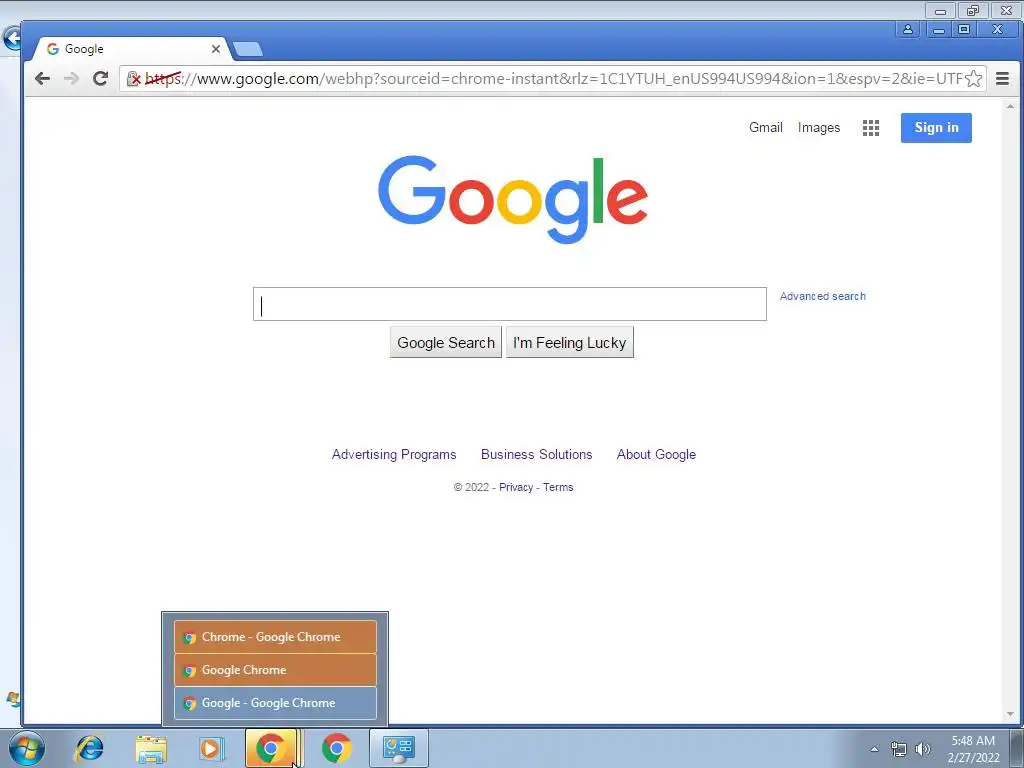Click I'm Feeling Lucky button
1024x768 pixels.
point(569,343)
